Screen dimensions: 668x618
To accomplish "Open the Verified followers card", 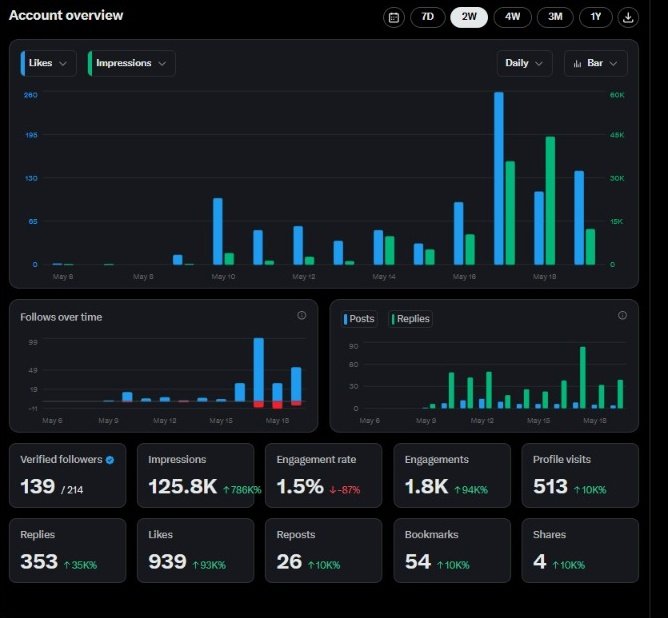I will [67, 475].
